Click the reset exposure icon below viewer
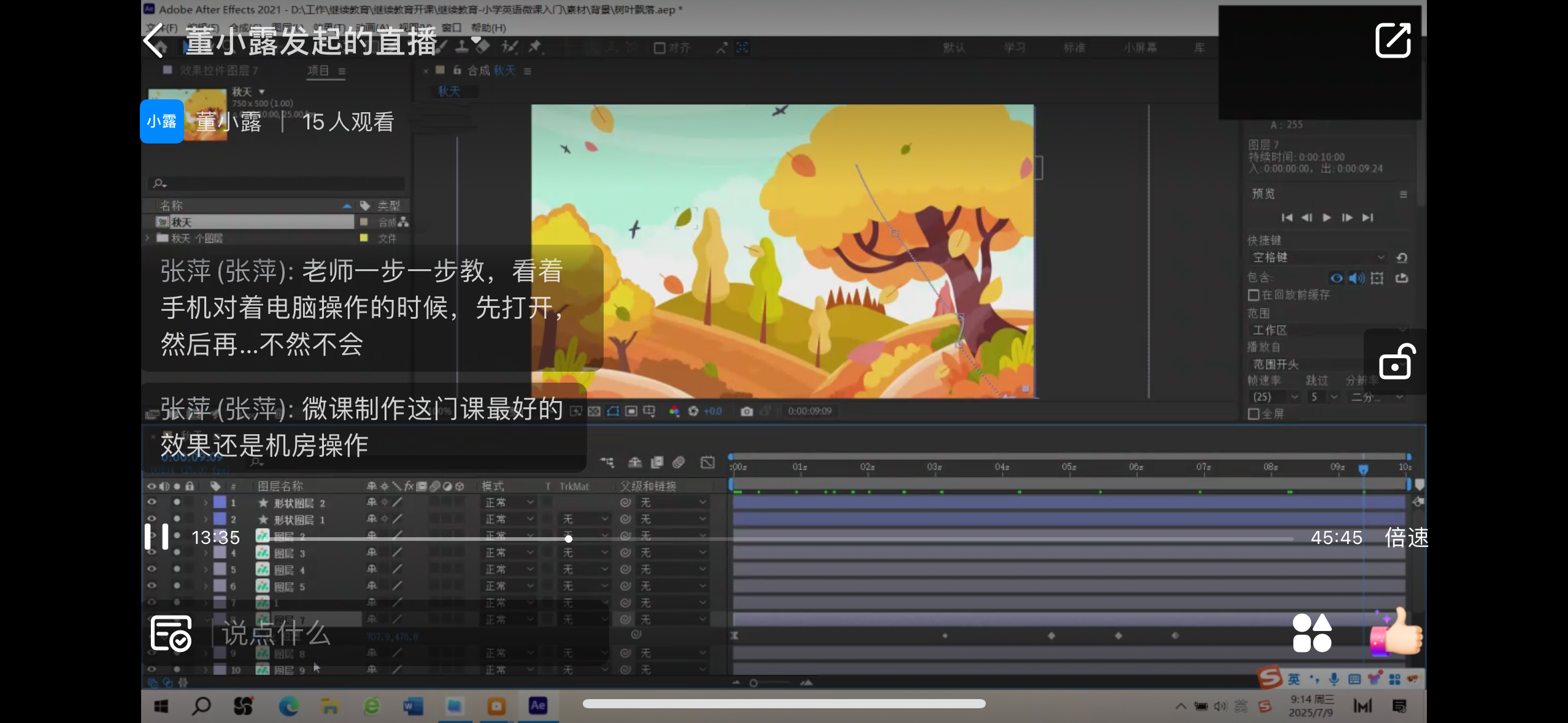The width and height of the screenshot is (1568, 723). [x=693, y=411]
